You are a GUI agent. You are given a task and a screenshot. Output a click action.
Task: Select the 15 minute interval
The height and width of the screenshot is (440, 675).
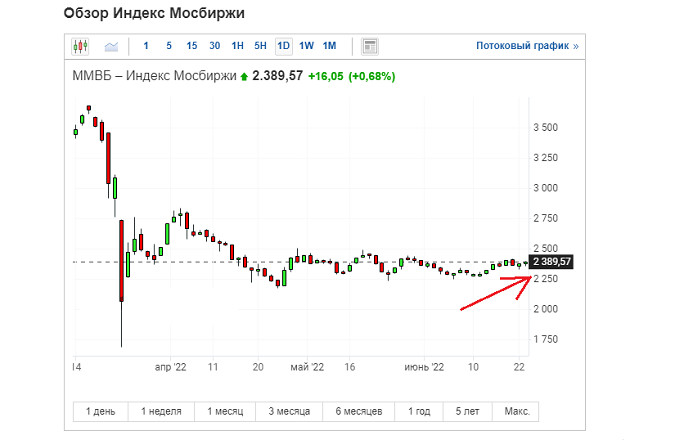click(x=192, y=46)
